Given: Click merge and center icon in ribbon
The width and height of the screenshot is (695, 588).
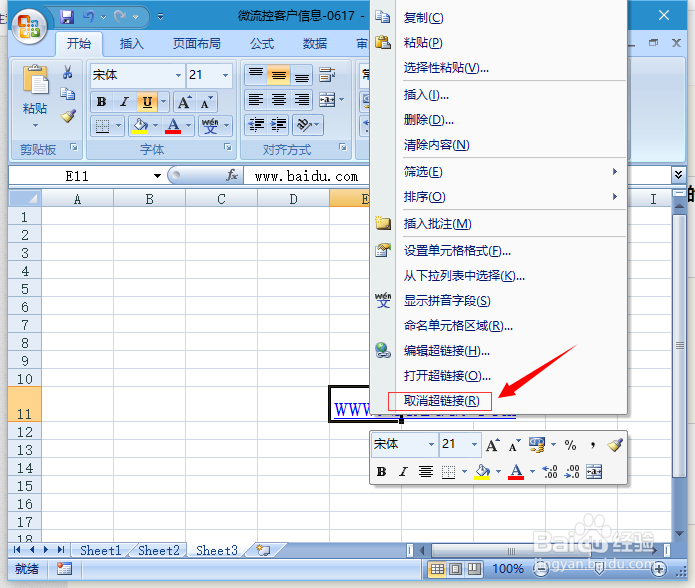Looking at the screenshot, I should pyautogui.click(x=327, y=100).
